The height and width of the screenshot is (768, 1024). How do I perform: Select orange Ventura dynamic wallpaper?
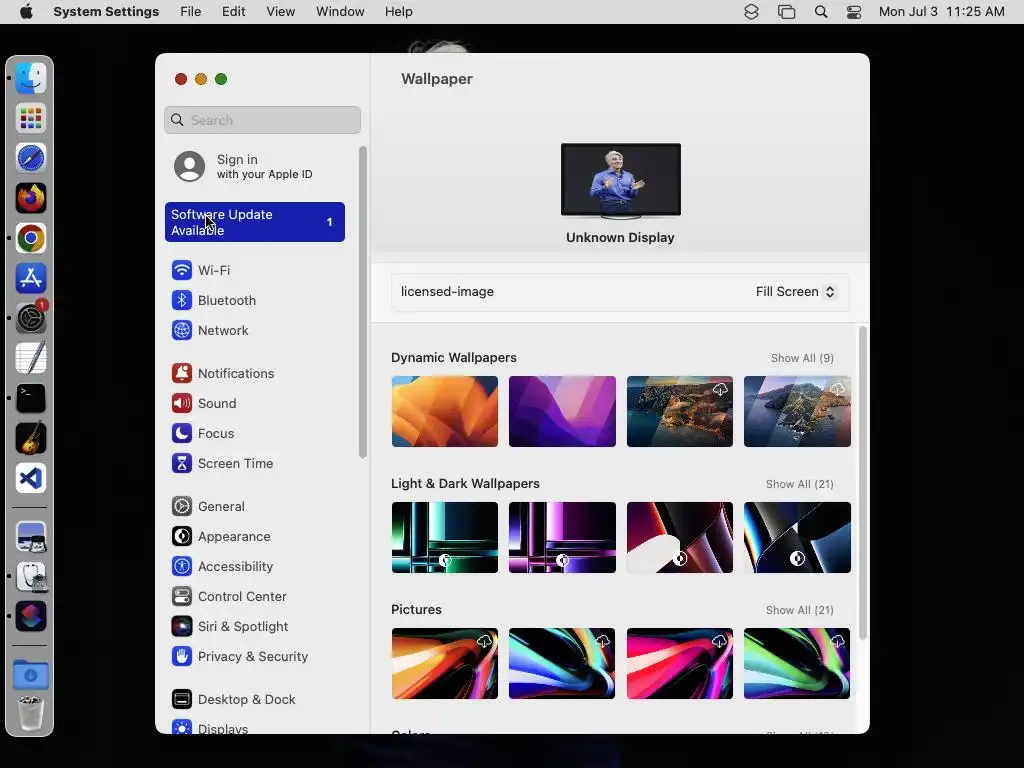(x=445, y=411)
